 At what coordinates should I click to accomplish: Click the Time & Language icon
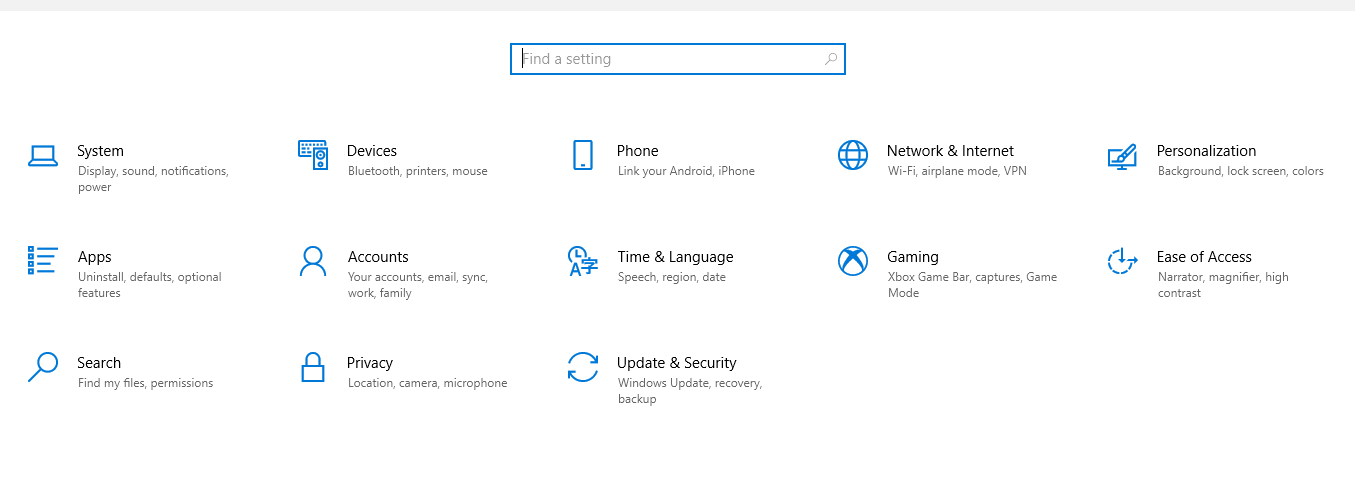tap(582, 261)
